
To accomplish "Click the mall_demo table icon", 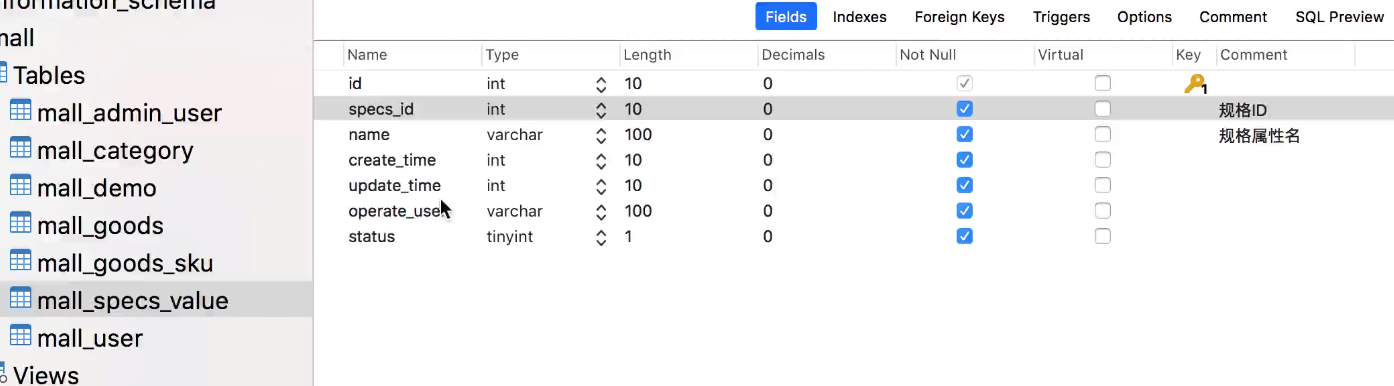I will pyautogui.click(x=20, y=186).
